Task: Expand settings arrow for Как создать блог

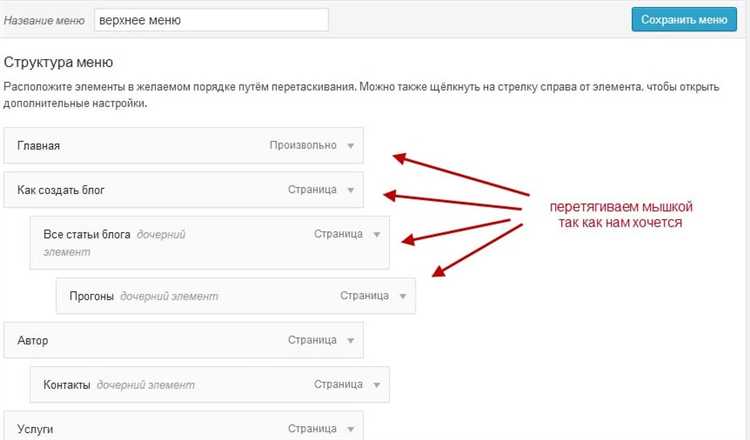Action: tap(351, 190)
